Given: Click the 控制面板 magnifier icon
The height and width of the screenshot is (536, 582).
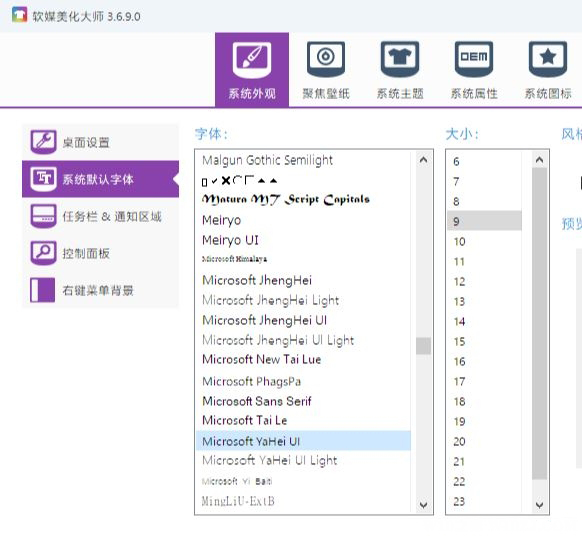Looking at the screenshot, I should (43, 253).
